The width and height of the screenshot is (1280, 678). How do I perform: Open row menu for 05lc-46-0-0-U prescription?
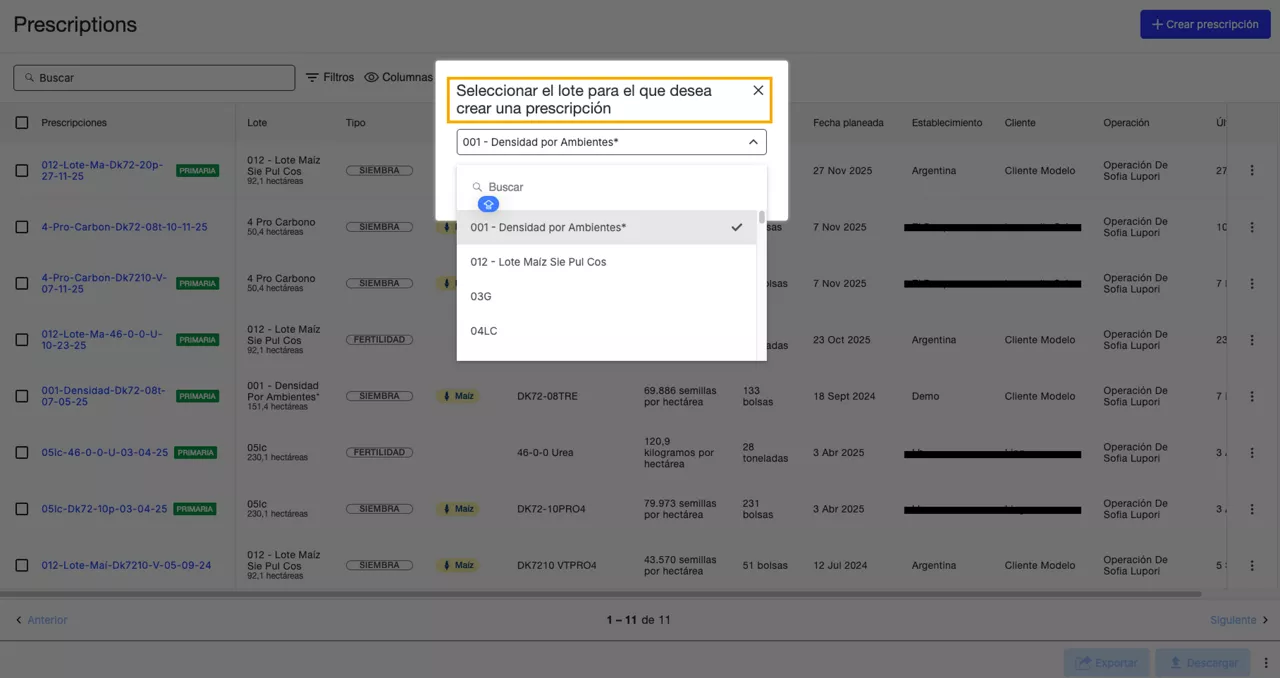1252,453
